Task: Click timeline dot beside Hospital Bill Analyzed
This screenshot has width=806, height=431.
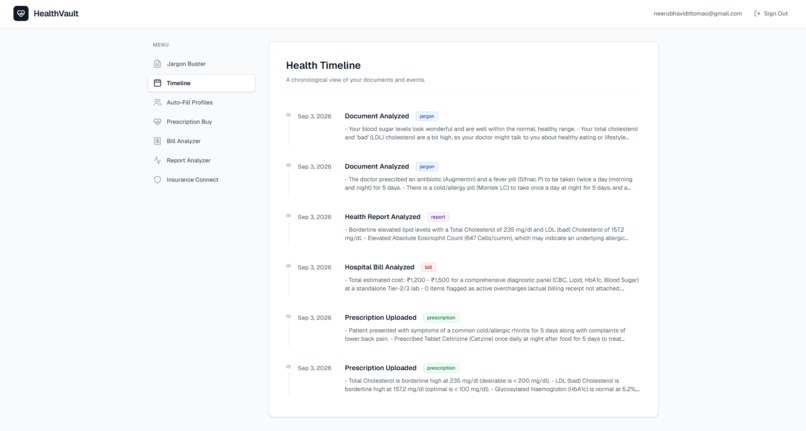Action: tap(288, 266)
